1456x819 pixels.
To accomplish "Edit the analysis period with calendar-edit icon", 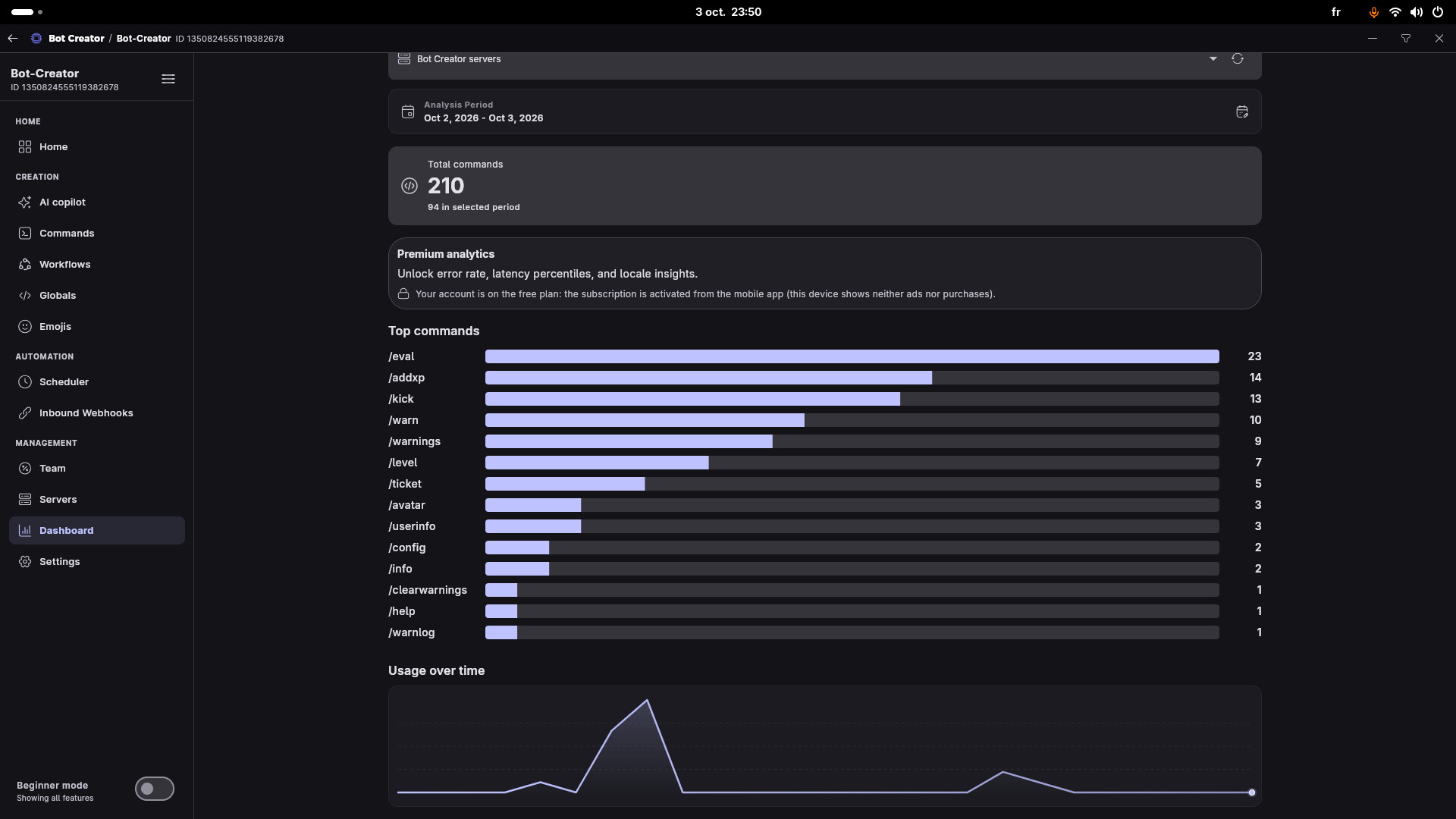I will [x=1242, y=112].
